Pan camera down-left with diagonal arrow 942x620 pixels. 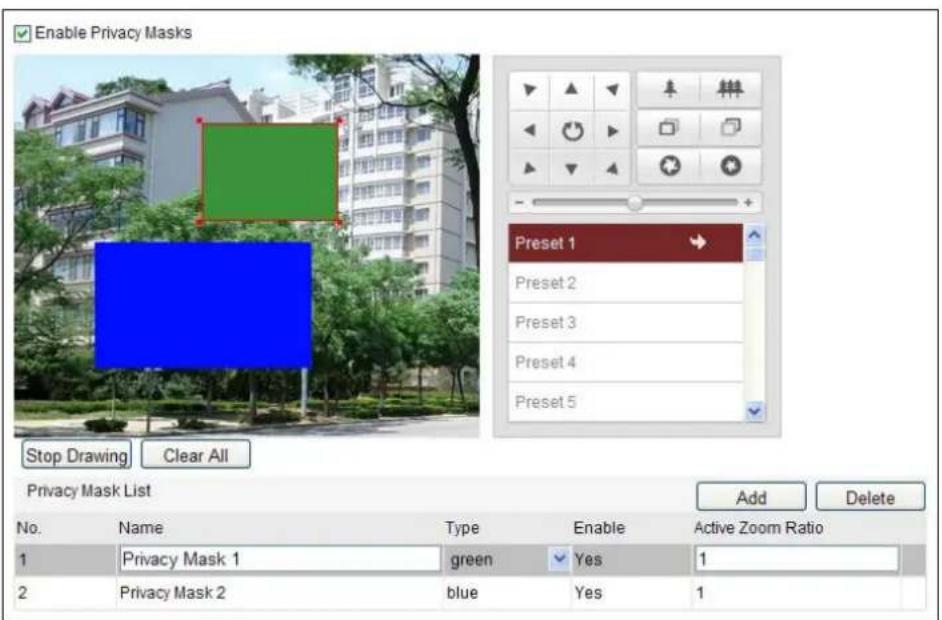pyautogui.click(x=529, y=169)
